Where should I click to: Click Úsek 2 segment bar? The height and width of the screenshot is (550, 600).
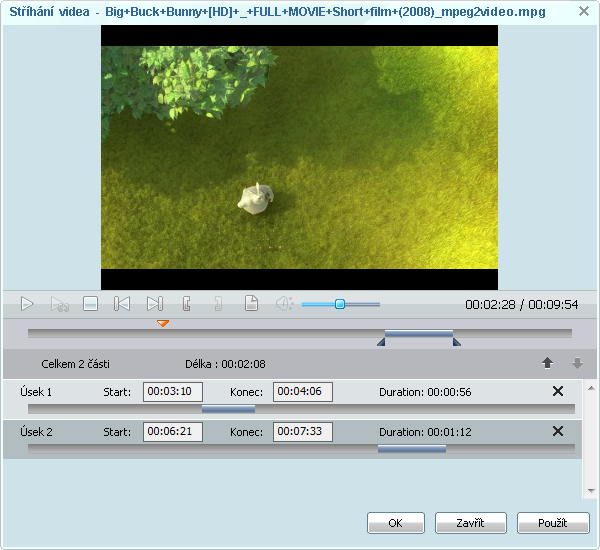(412, 449)
